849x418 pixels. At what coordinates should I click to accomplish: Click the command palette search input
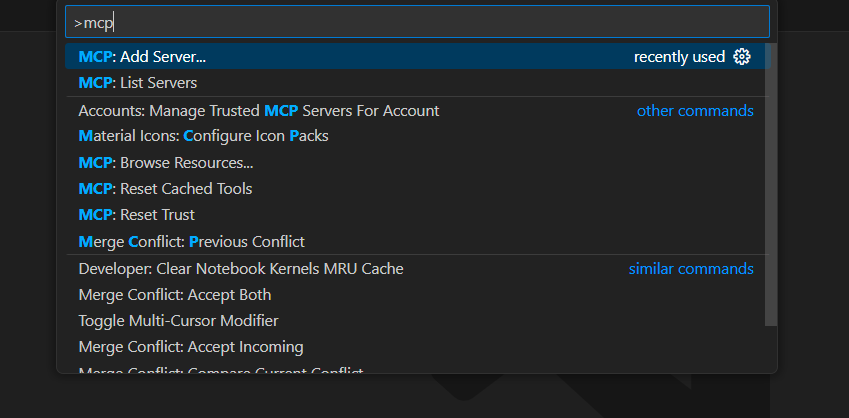click(x=417, y=22)
